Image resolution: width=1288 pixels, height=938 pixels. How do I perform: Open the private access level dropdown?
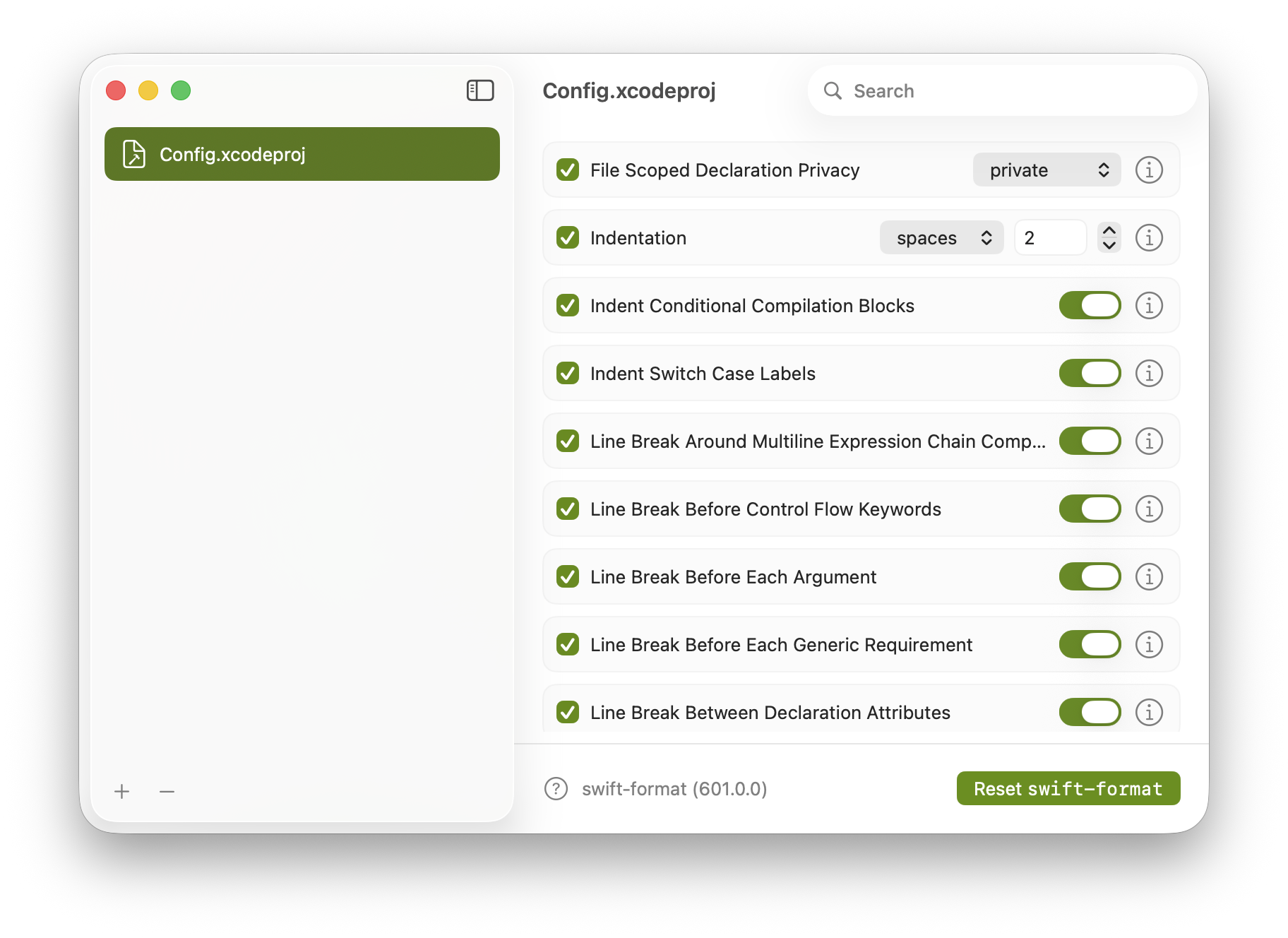point(1046,170)
